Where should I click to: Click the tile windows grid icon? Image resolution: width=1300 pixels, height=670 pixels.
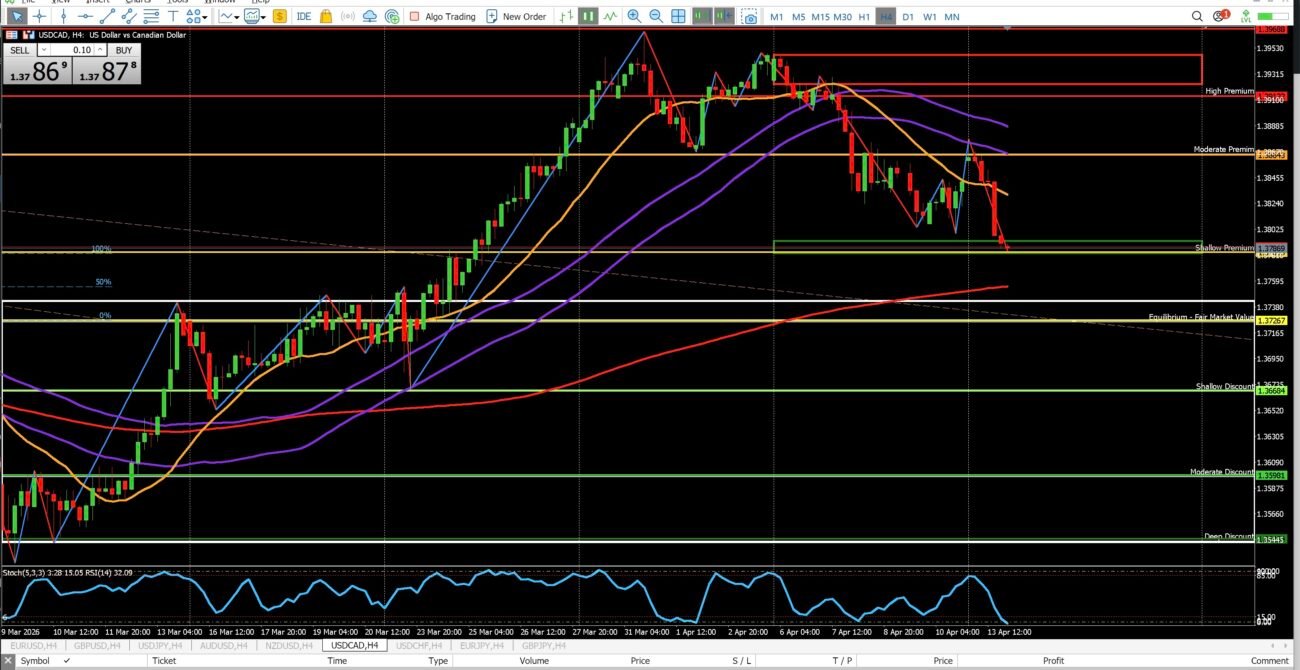pyautogui.click(x=678, y=17)
